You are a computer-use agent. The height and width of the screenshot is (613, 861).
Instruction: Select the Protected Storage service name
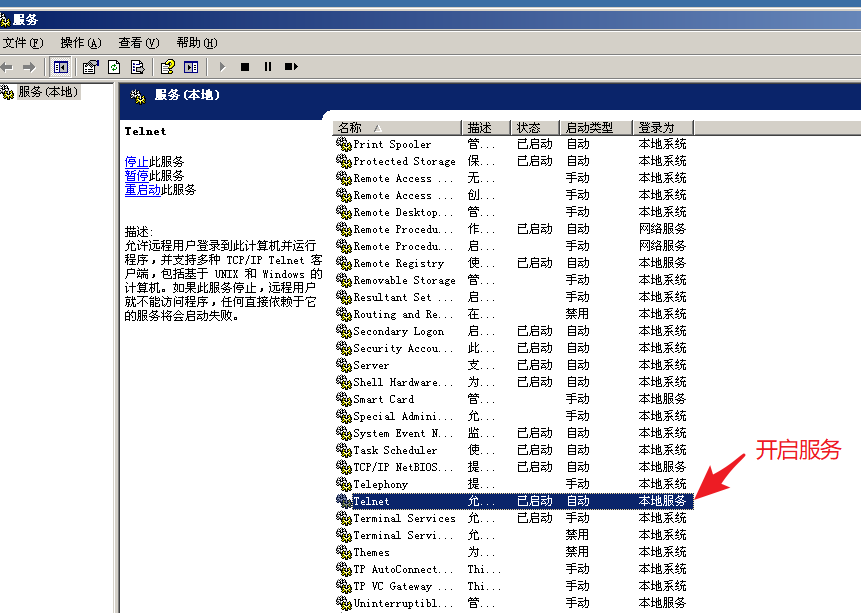pos(404,161)
